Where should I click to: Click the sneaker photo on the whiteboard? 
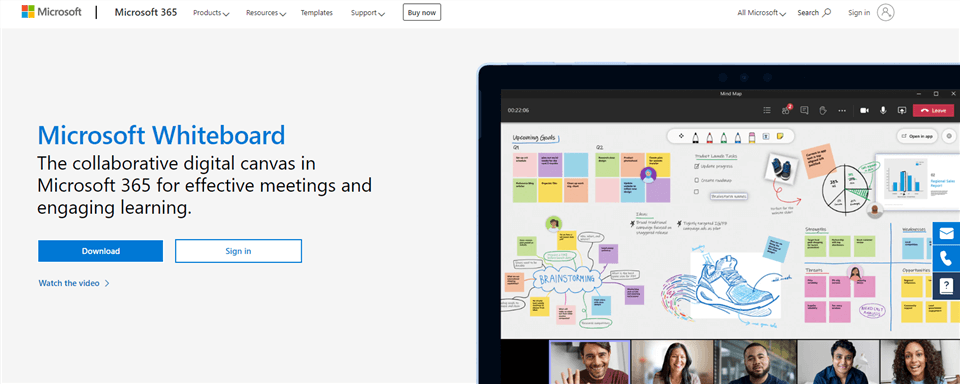(x=782, y=168)
